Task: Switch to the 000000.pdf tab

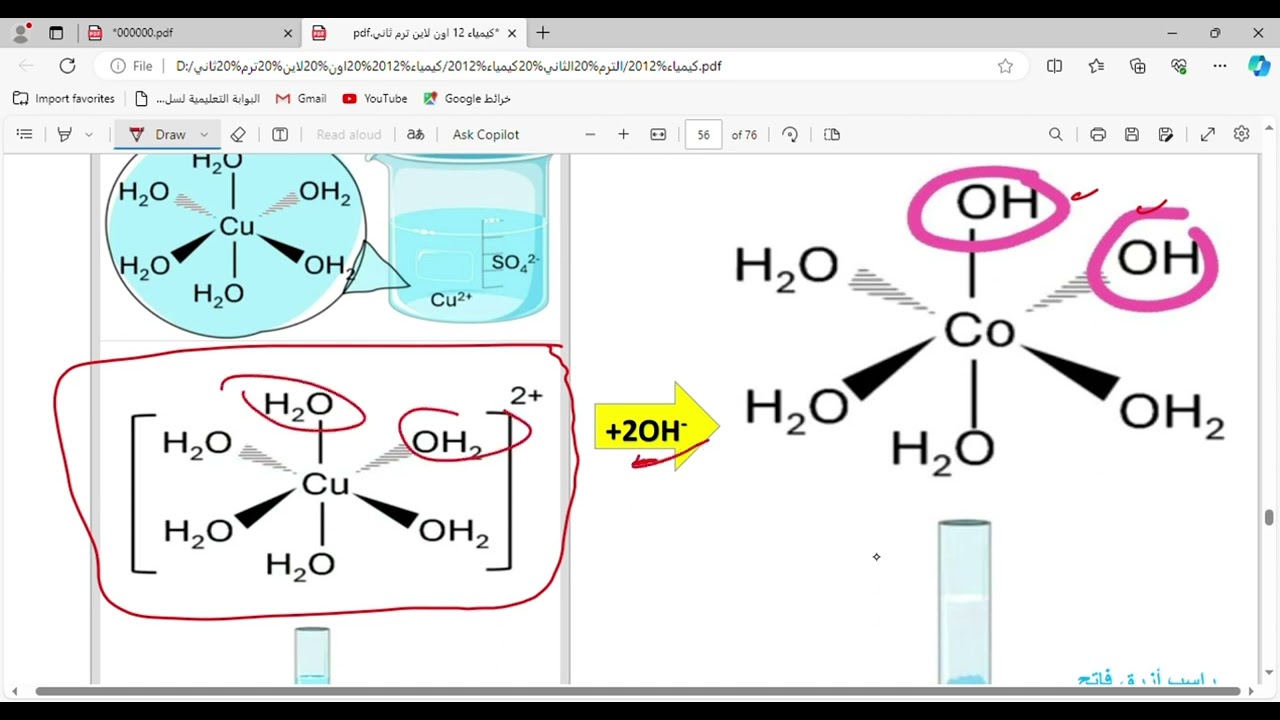Action: click(x=190, y=33)
